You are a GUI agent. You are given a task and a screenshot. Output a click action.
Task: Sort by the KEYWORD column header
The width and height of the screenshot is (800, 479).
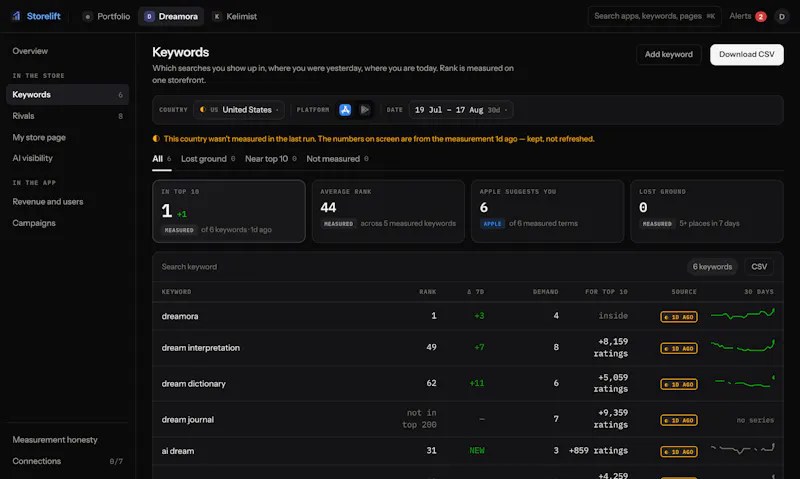tap(177, 292)
